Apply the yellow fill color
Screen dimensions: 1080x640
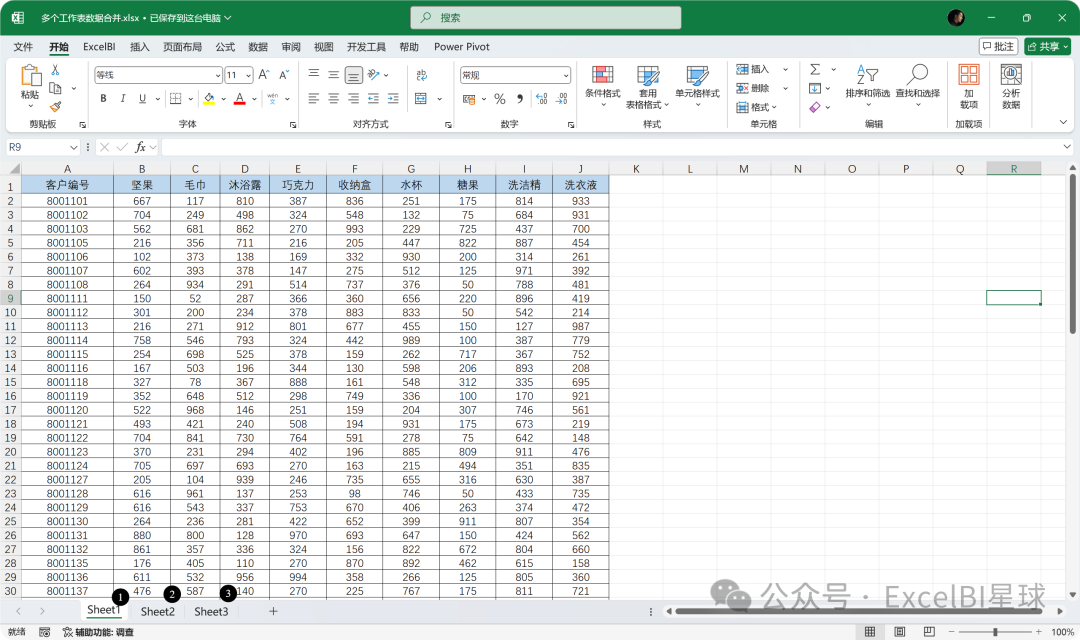(209, 99)
